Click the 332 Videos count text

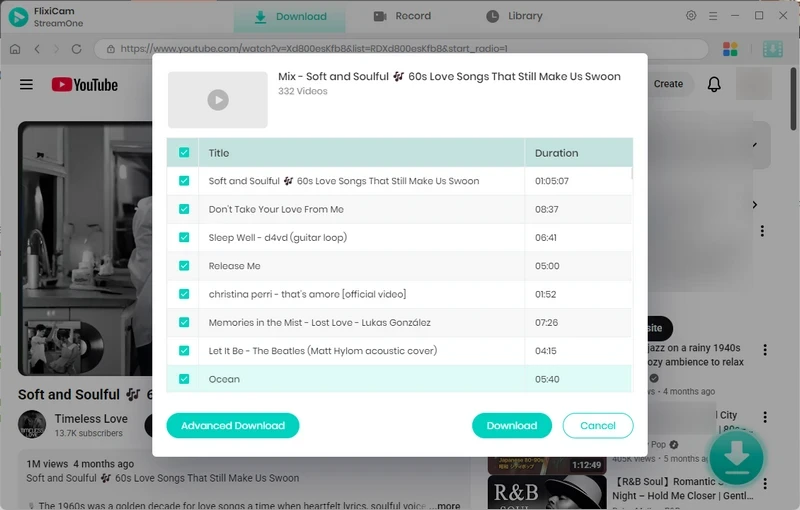303,91
